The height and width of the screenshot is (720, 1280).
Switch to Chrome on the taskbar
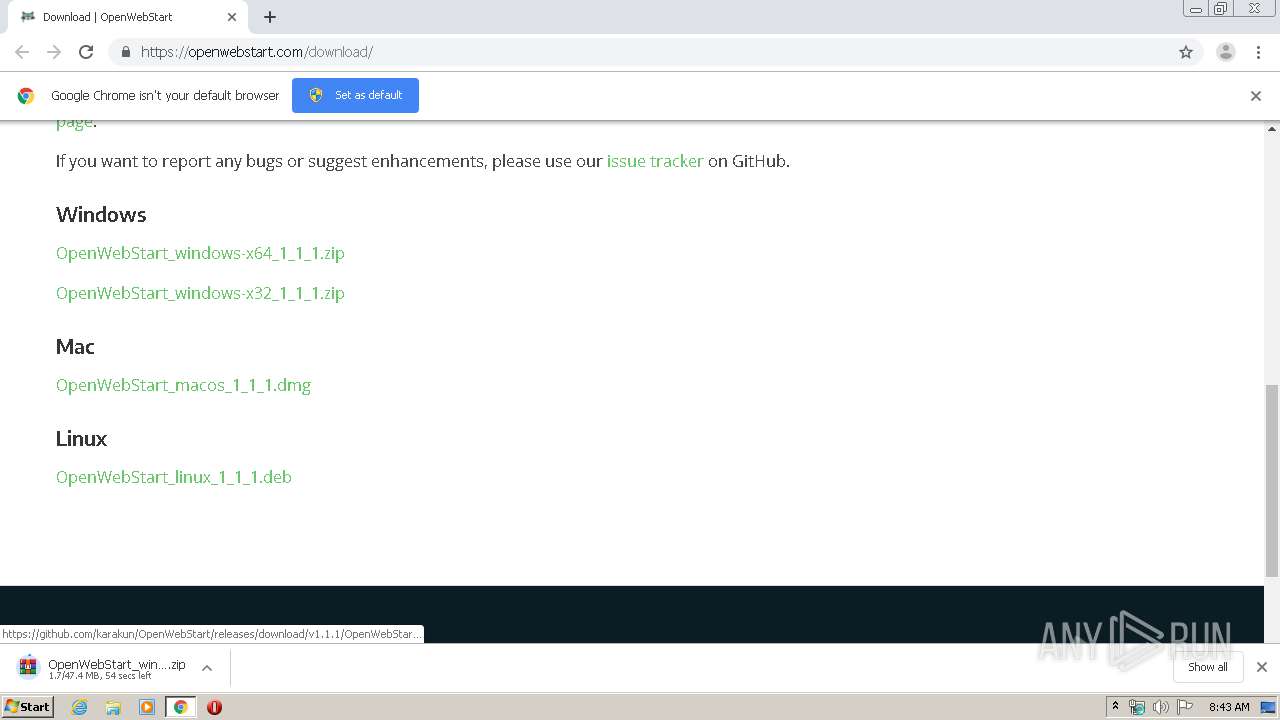[x=180, y=707]
